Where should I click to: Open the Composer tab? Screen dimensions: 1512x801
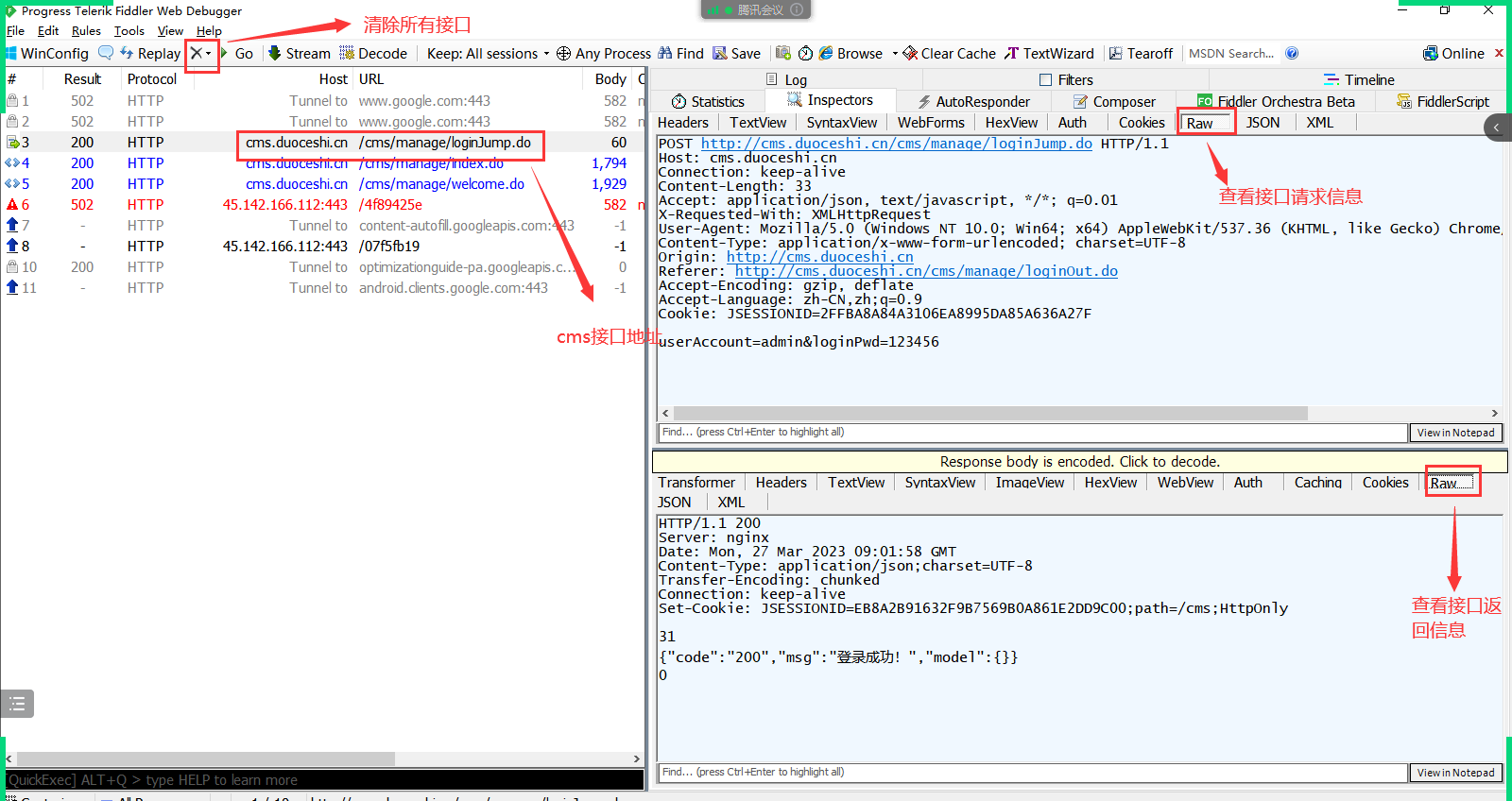(1114, 101)
